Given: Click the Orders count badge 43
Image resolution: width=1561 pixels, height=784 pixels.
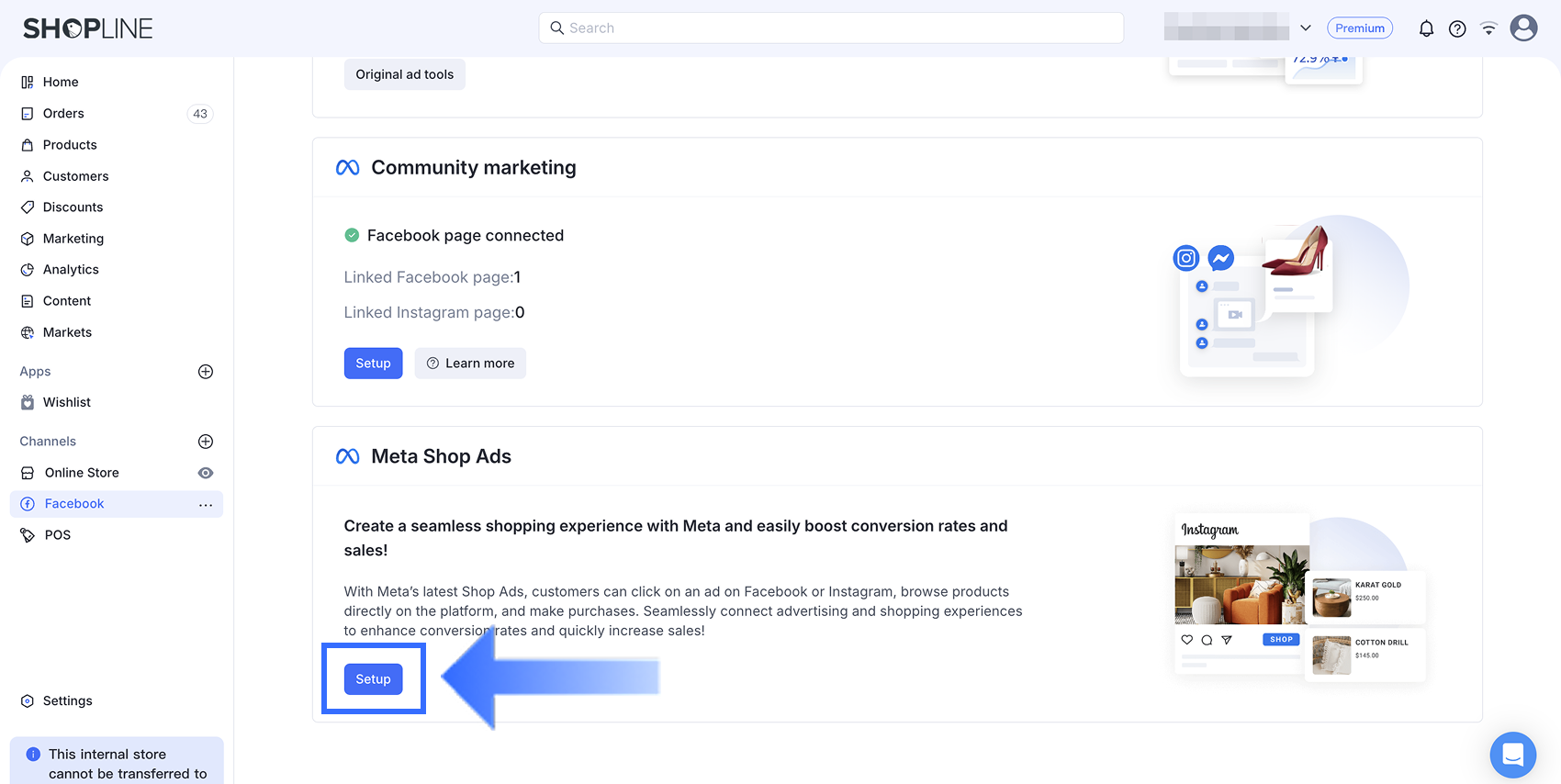Looking at the screenshot, I should 200,114.
